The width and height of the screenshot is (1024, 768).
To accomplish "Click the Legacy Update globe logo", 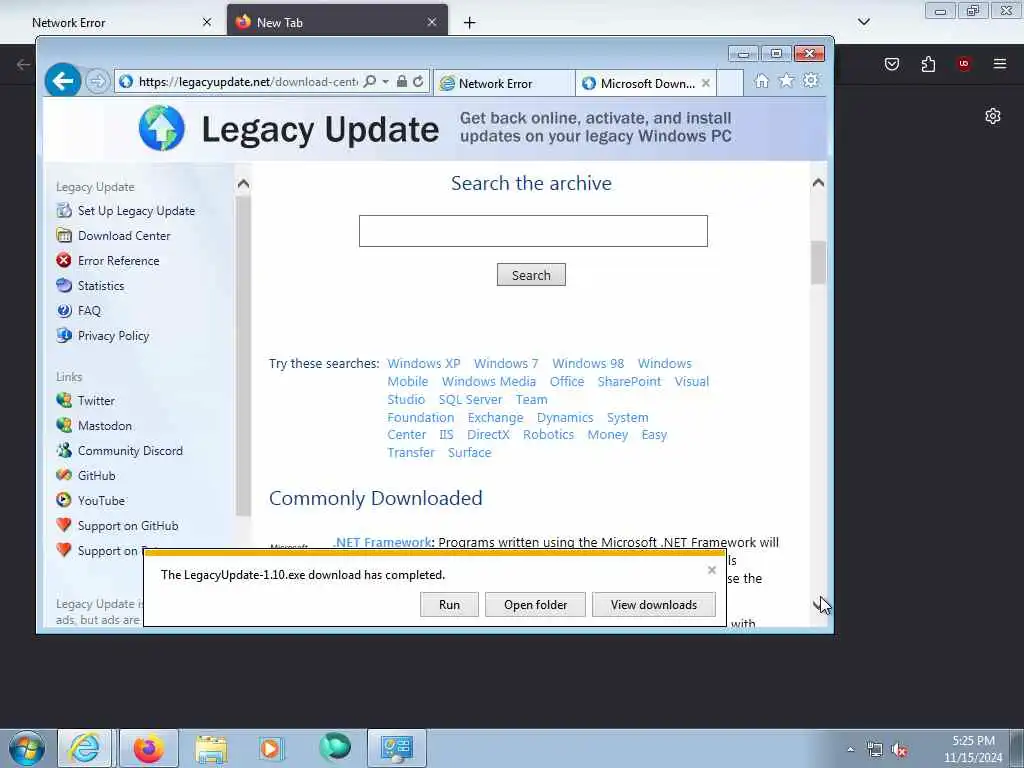I will tap(162, 128).
